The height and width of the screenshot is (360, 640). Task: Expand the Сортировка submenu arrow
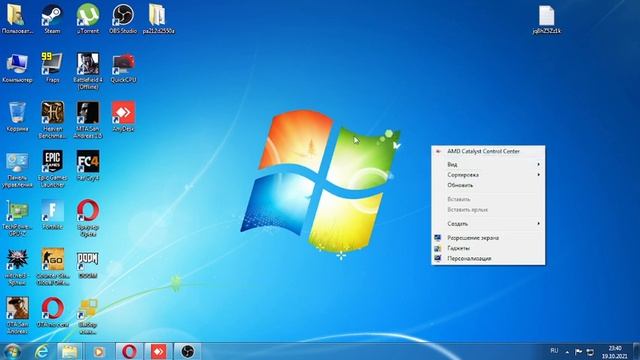[538, 175]
